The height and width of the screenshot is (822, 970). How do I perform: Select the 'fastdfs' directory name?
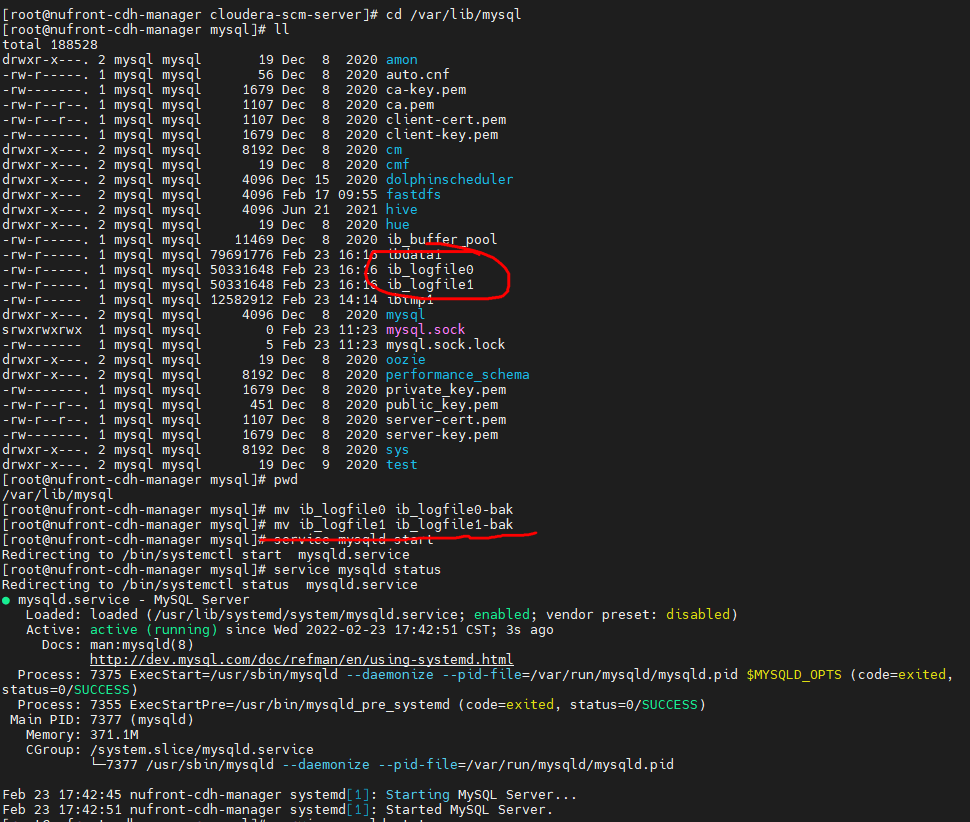[x=413, y=194]
